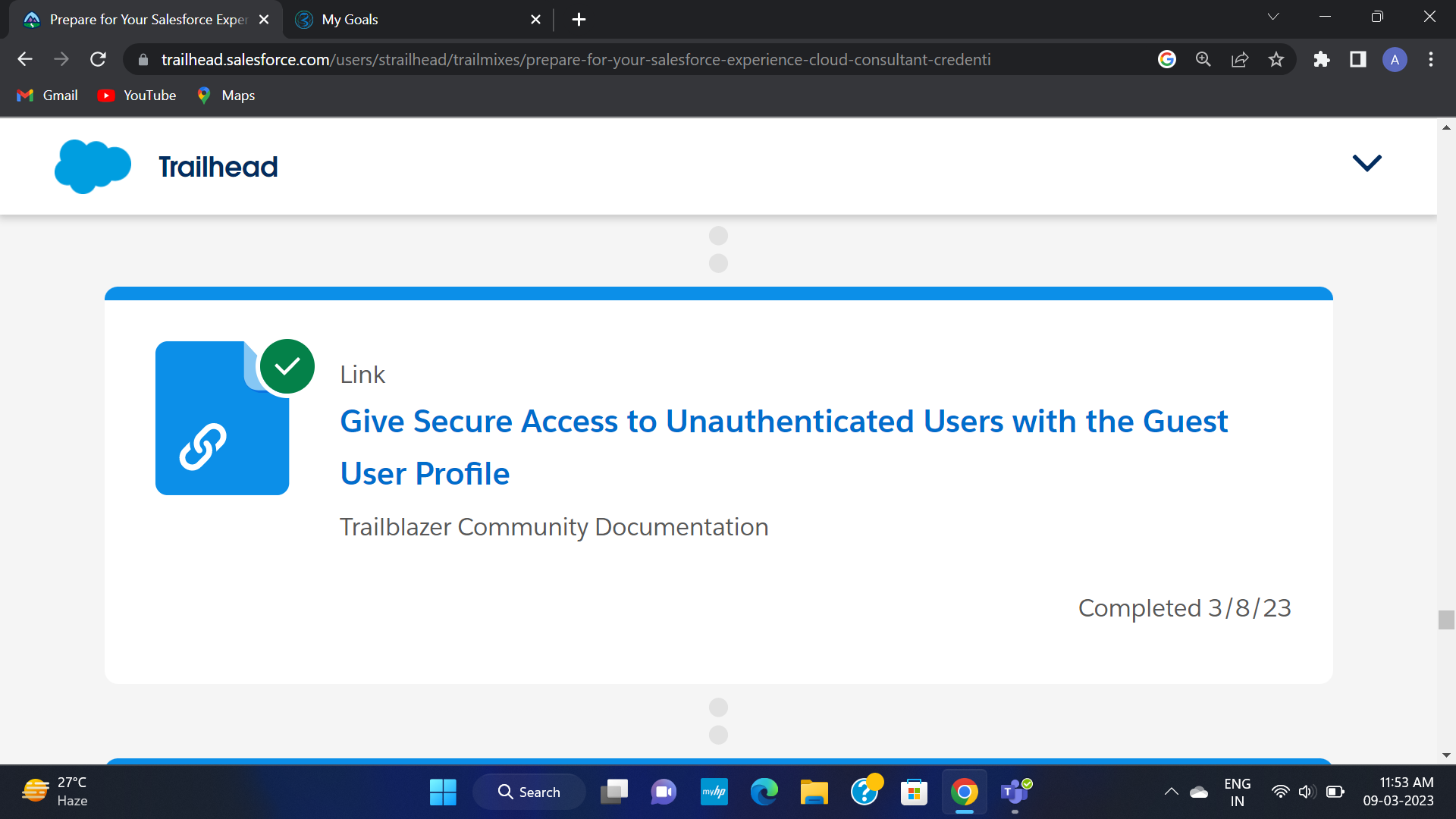Click the Salesforce cloud logo

point(93,166)
